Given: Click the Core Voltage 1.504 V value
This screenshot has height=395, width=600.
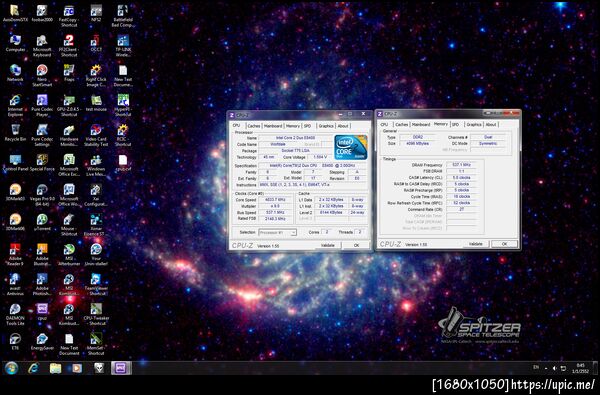Looking at the screenshot, I should coord(320,157).
